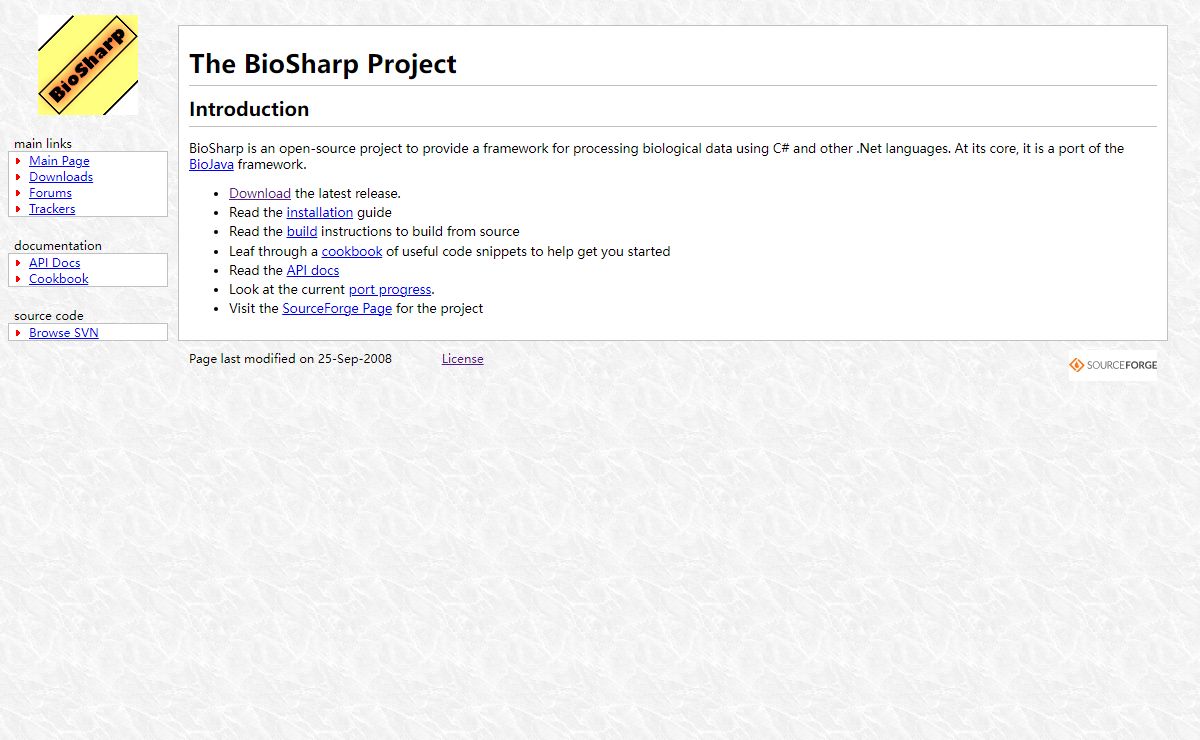The width and height of the screenshot is (1200, 740).
Task: Click red arrow bullet beside Browse SVN
Action: point(18,333)
